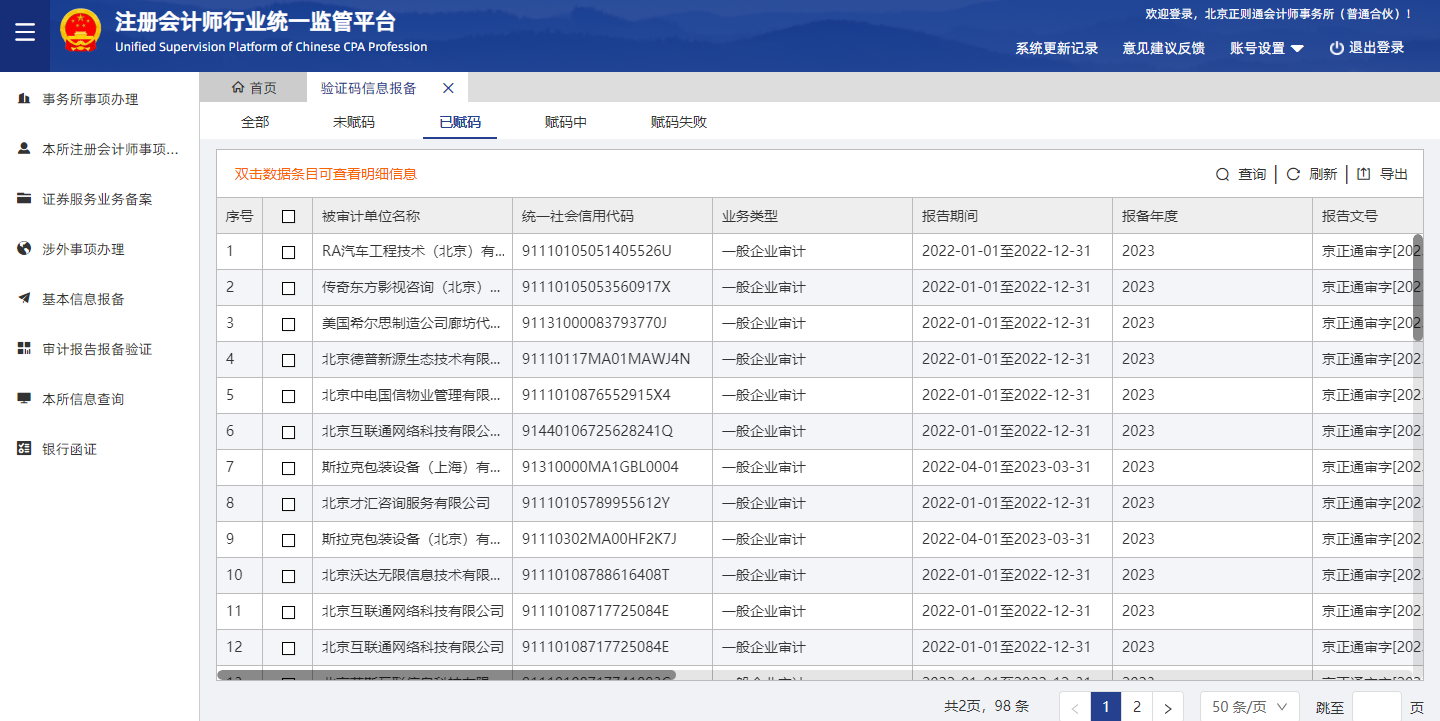Screen dimensions: 1440x721
Task: Check the box for row 1 RA汽车工程技术
Action: (x=288, y=252)
